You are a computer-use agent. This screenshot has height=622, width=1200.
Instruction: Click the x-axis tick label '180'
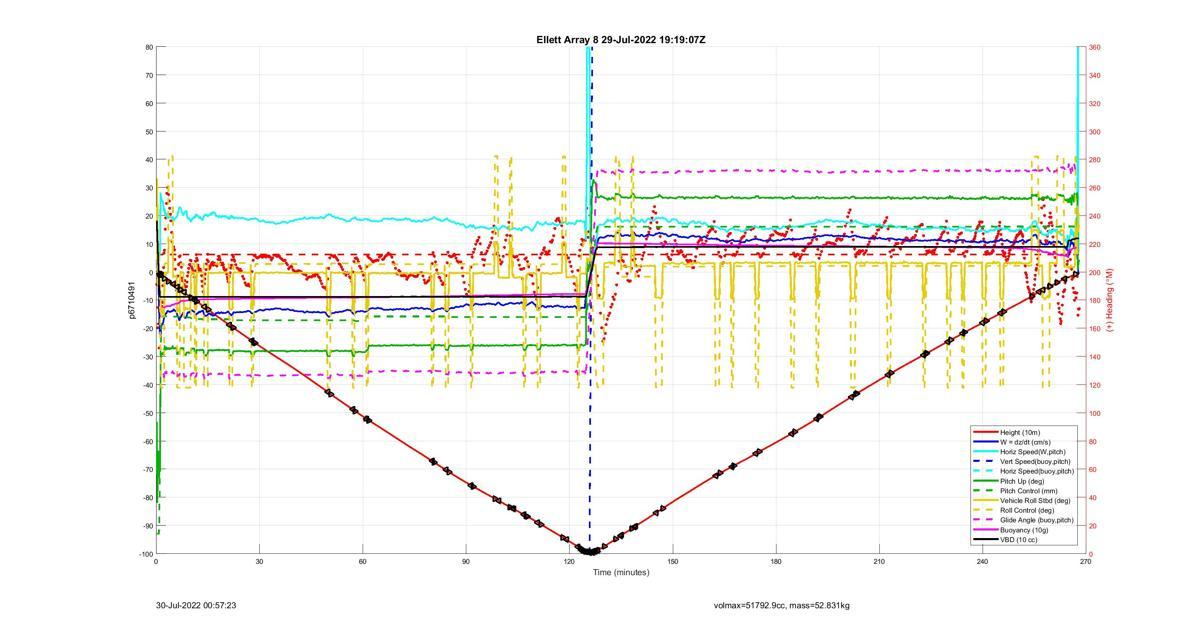coord(775,561)
